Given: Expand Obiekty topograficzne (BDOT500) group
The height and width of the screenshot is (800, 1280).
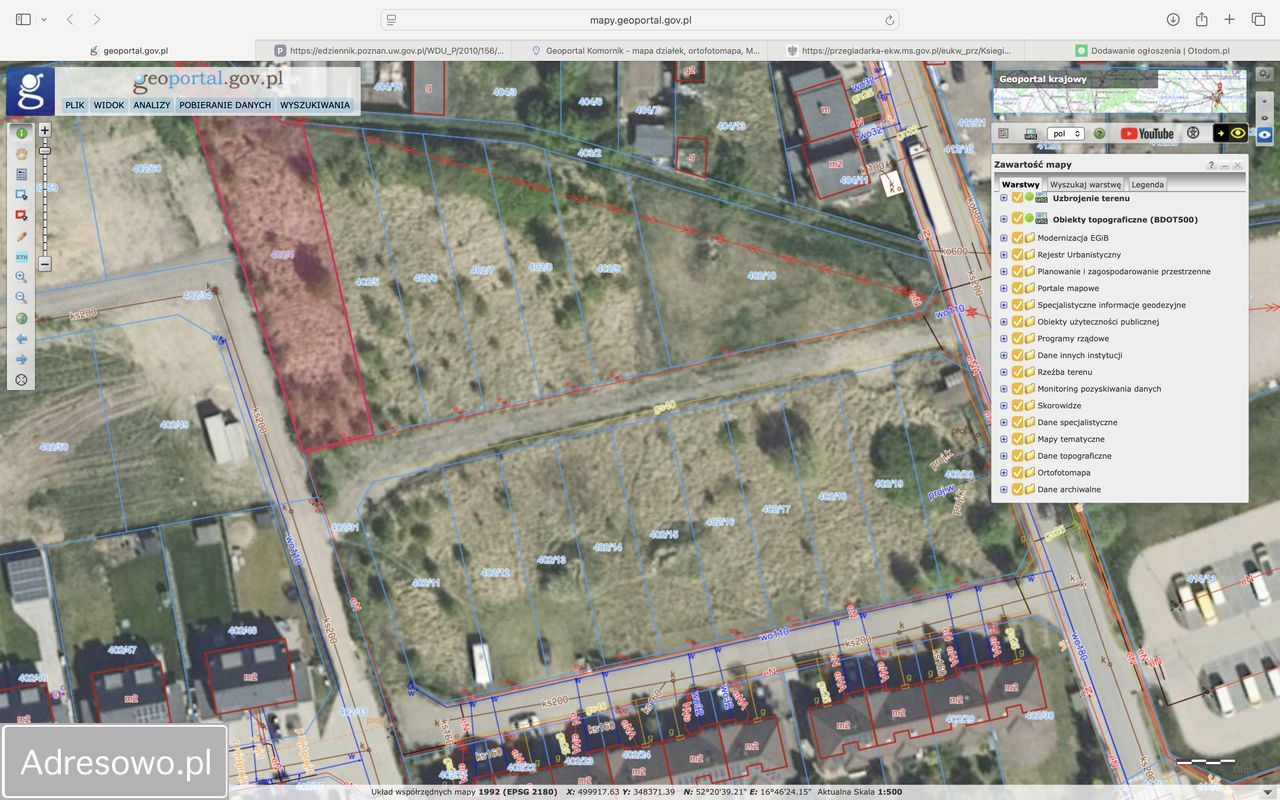Looking at the screenshot, I should tap(1003, 219).
